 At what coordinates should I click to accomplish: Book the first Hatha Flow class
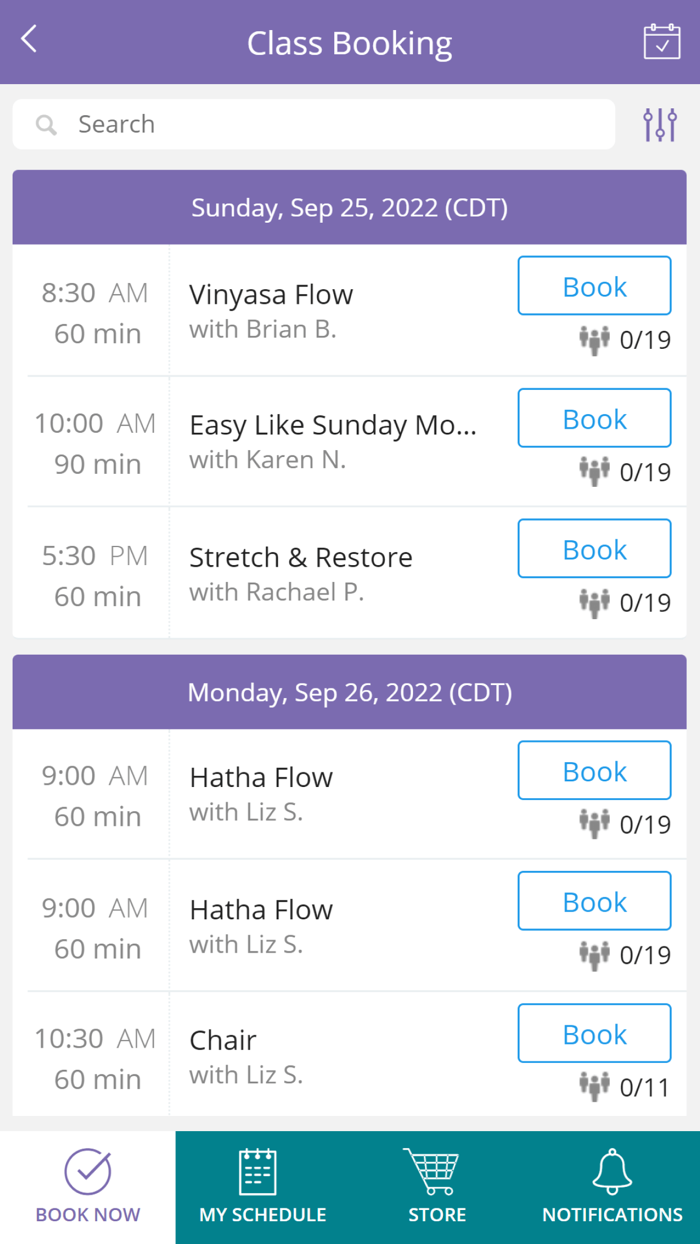point(594,770)
